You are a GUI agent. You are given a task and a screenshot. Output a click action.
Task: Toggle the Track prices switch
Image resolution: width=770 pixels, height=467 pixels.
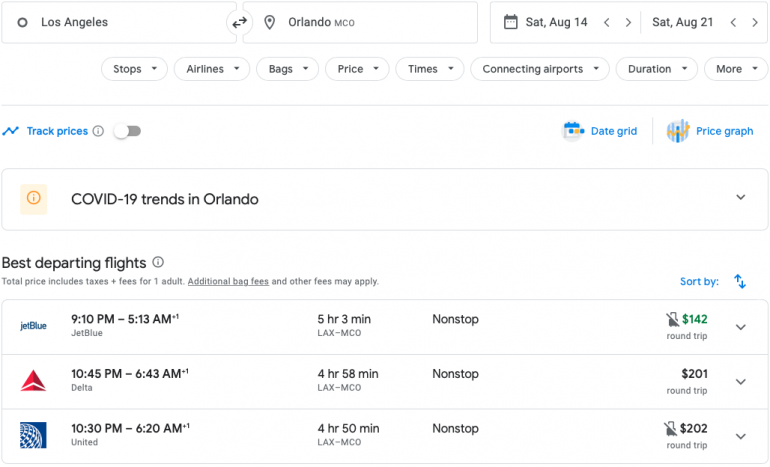coord(127,131)
